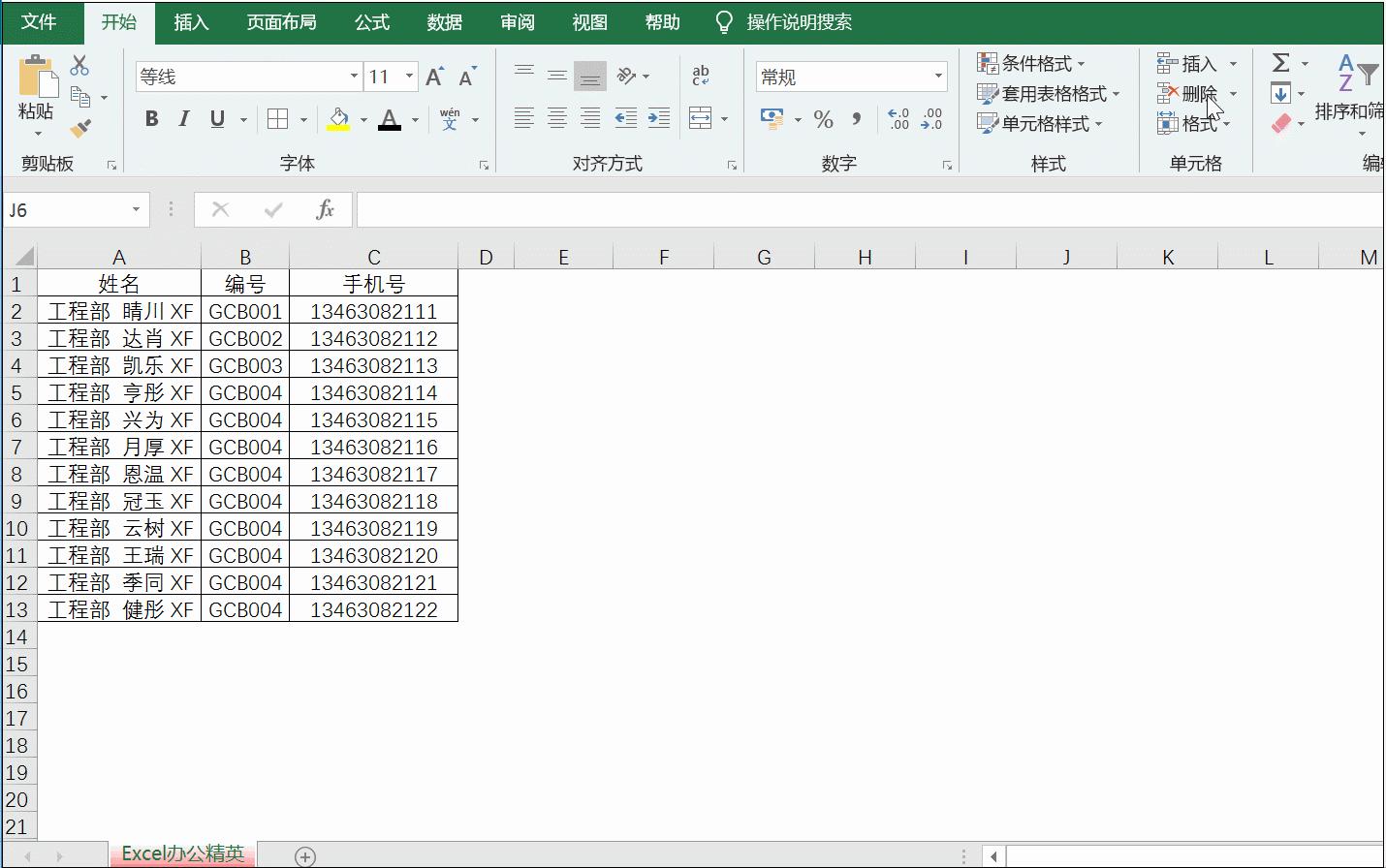This screenshot has height=868, width=1386.
Task: Expand the 删除 delete dropdown arrow
Action: pyautogui.click(x=1233, y=94)
